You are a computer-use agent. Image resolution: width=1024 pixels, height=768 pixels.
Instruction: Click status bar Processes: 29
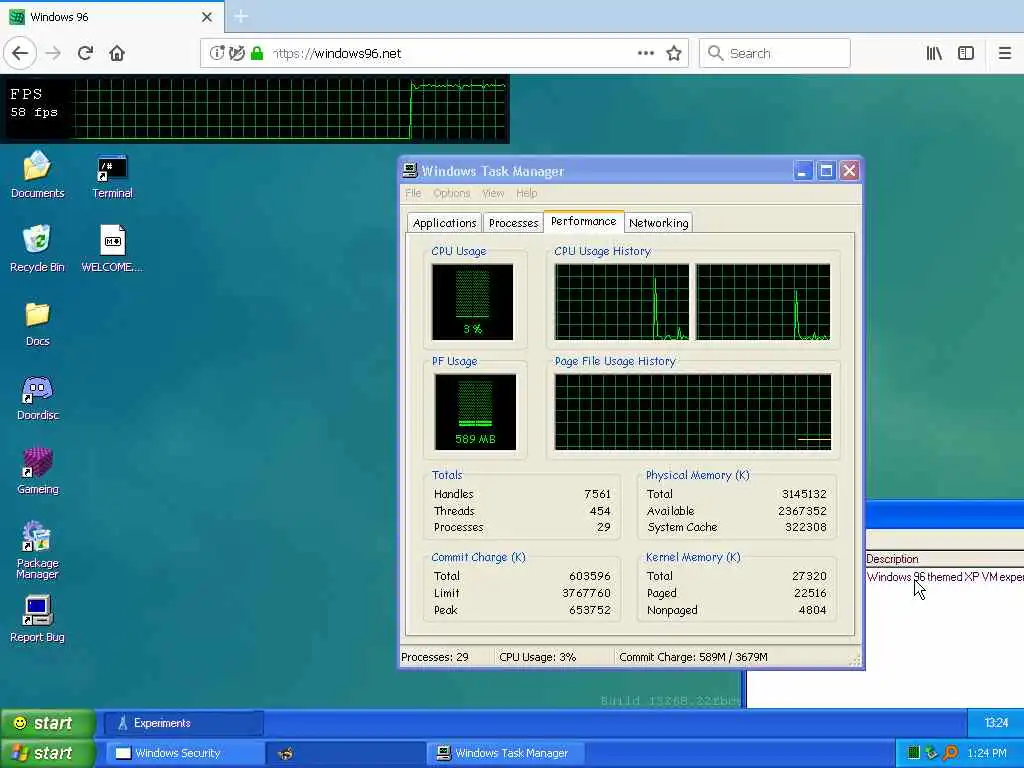[435, 657]
